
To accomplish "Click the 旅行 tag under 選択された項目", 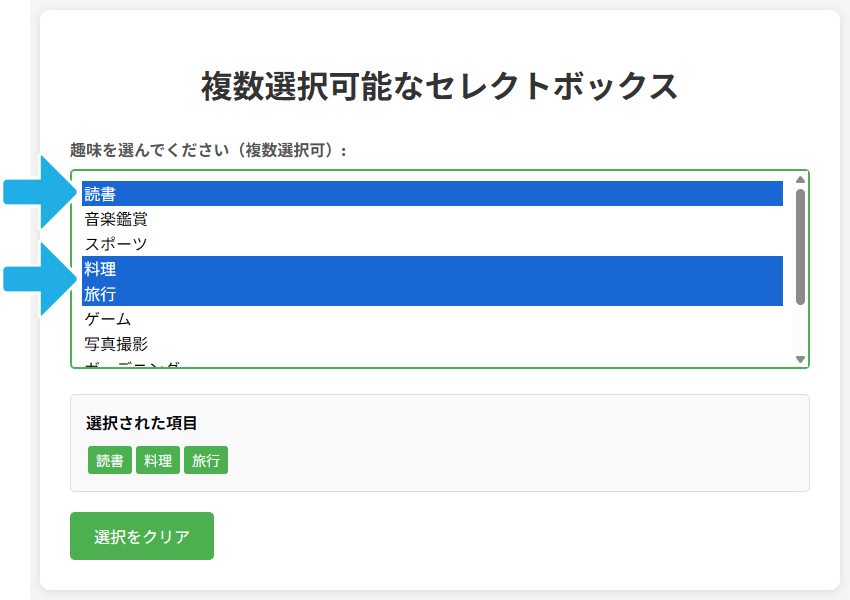I will [x=206, y=460].
